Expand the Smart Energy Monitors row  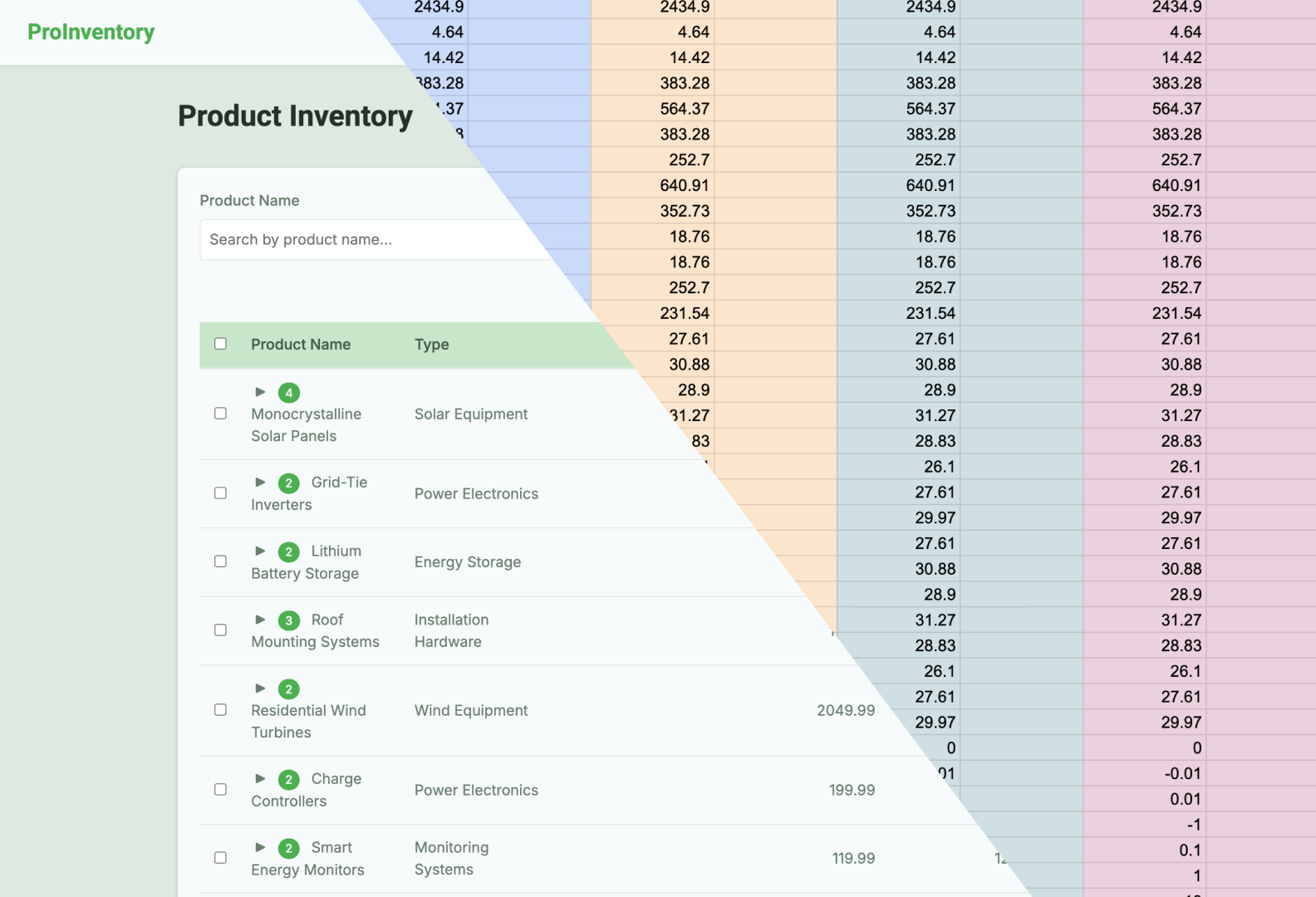(x=260, y=848)
